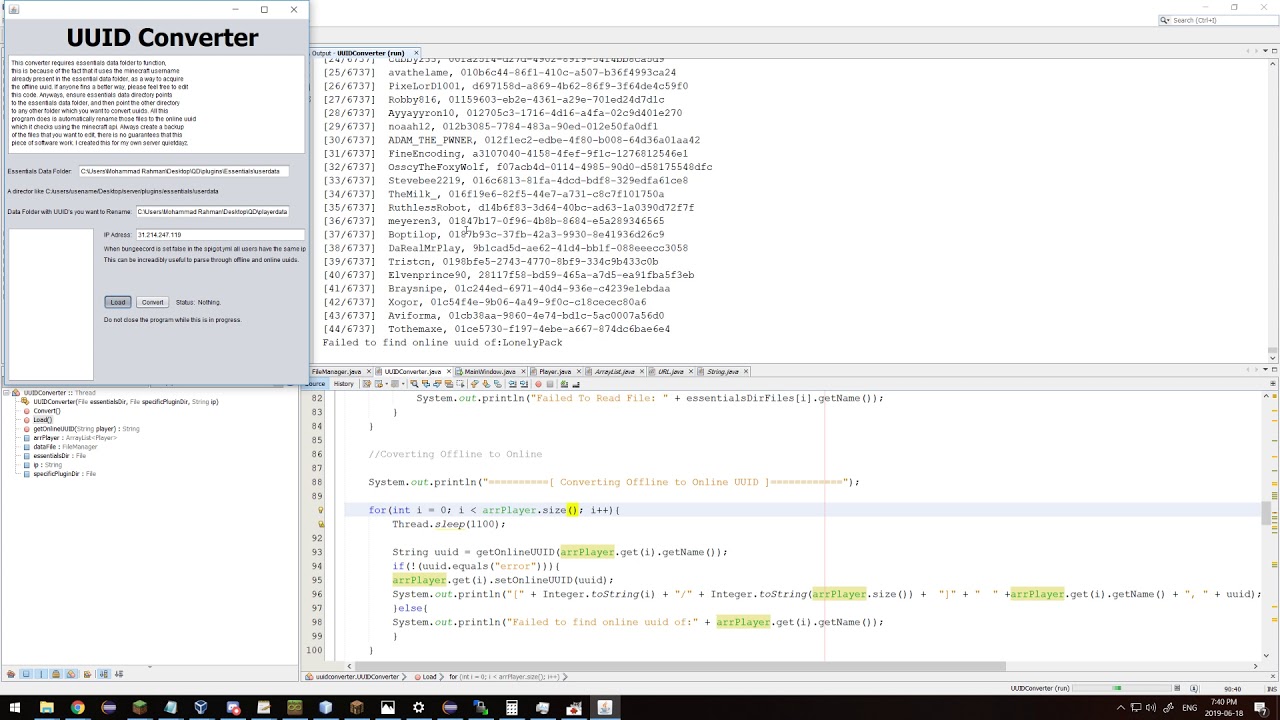This screenshot has height=720, width=1280.
Task: Select UUIDConverter constructor in navigator
Action: click(125, 402)
